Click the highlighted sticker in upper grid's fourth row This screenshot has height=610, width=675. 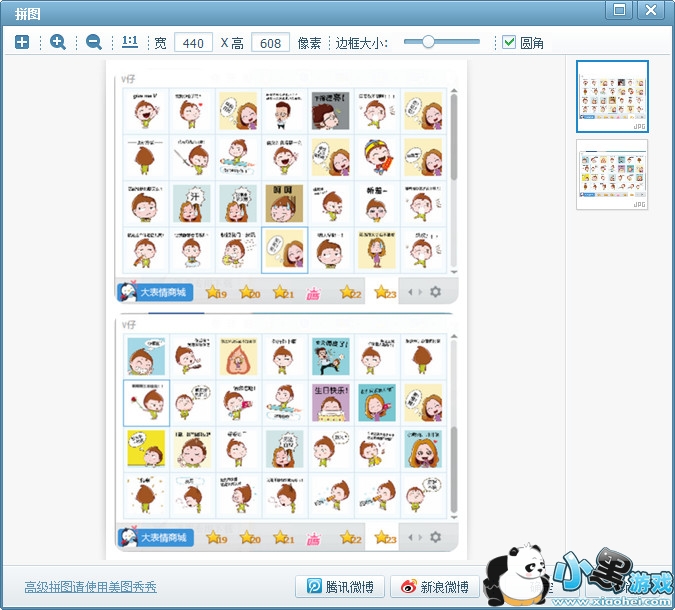pos(285,250)
